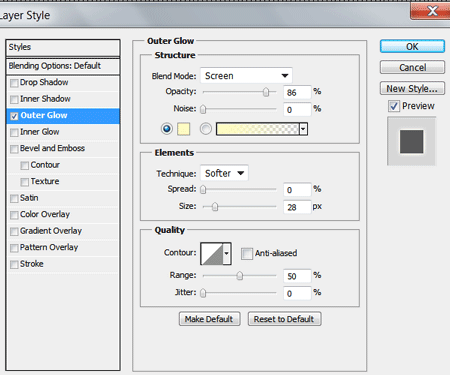Select the gradient radio button
The width and height of the screenshot is (450, 375).
[x=206, y=129]
